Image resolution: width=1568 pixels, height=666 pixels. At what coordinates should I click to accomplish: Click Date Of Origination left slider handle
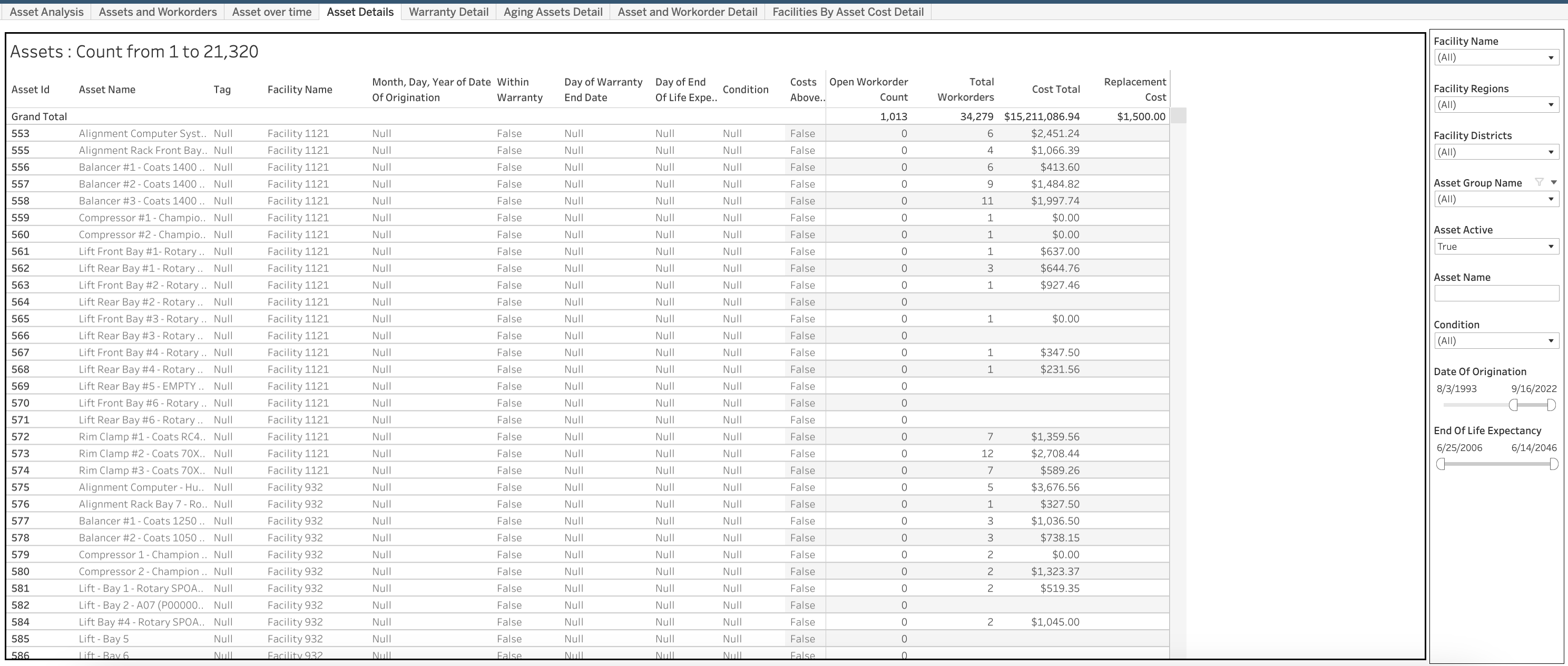[x=1513, y=405]
